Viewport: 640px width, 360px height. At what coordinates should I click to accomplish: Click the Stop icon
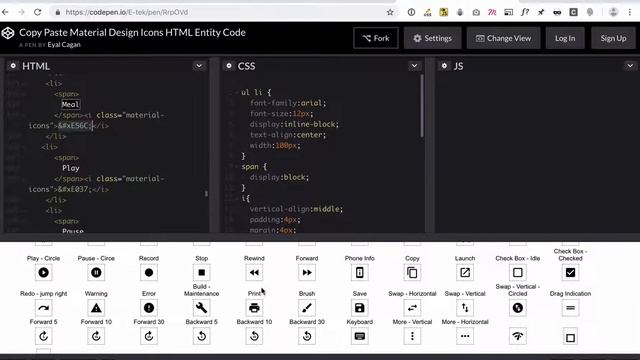pyautogui.click(x=202, y=273)
